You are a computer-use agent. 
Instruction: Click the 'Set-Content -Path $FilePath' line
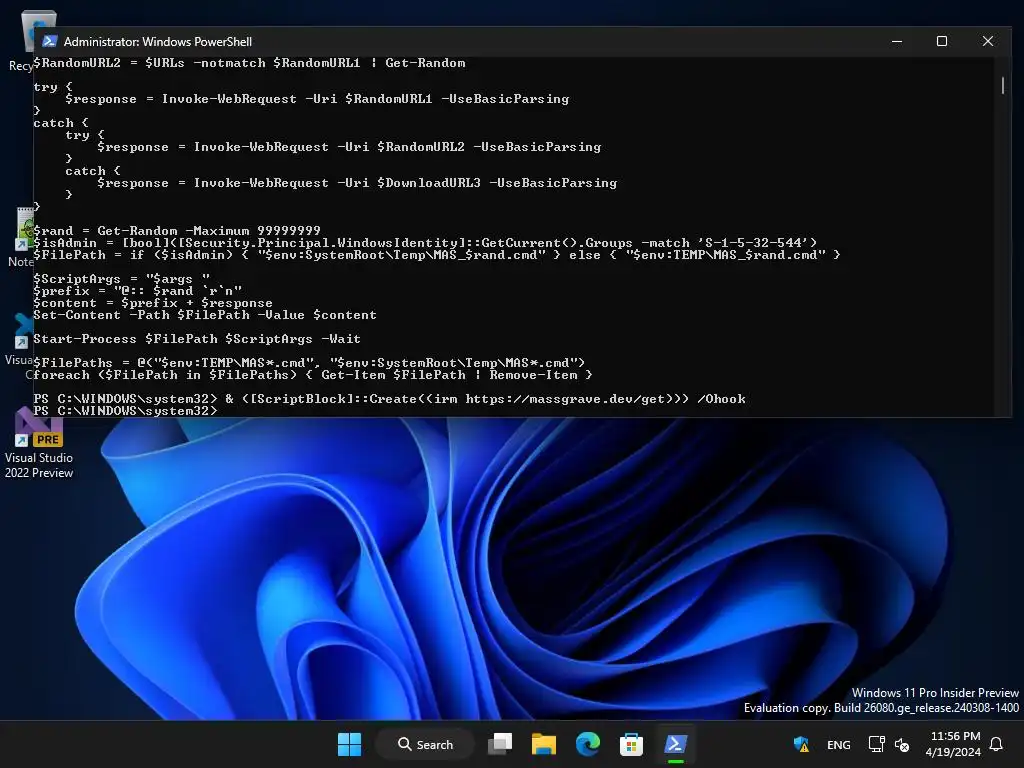point(204,315)
